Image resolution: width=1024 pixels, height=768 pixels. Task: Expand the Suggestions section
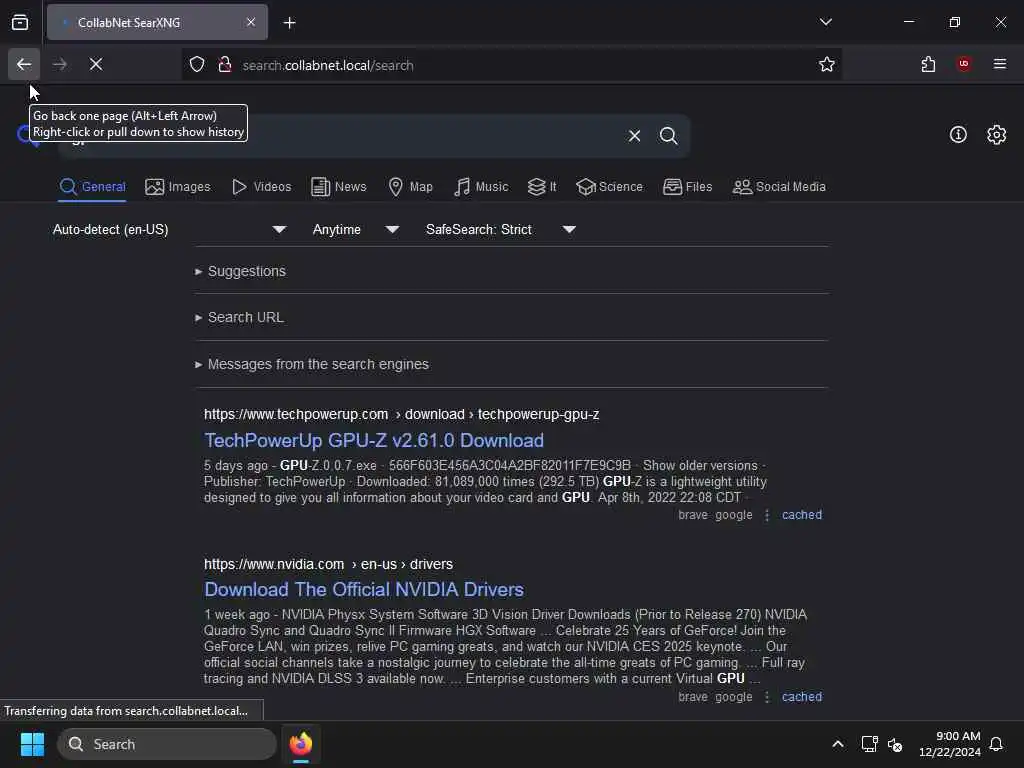pos(240,271)
